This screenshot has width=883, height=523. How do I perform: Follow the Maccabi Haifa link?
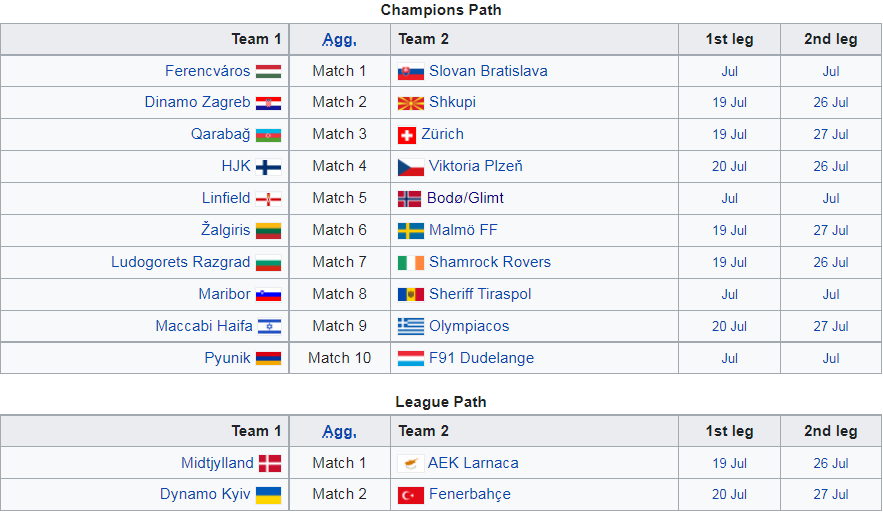[x=204, y=327]
